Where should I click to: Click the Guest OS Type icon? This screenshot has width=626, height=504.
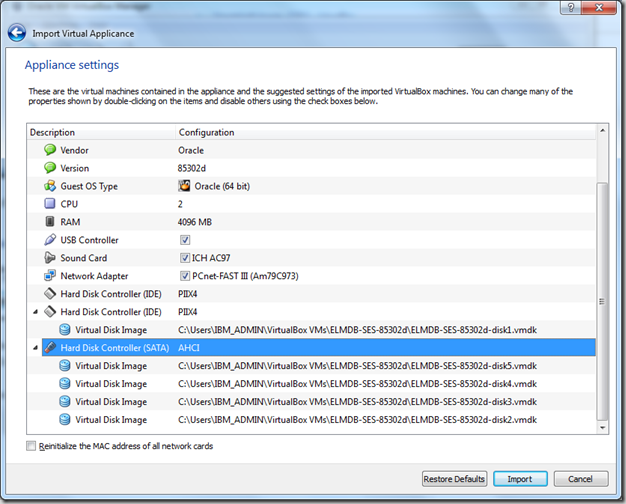tap(50, 186)
